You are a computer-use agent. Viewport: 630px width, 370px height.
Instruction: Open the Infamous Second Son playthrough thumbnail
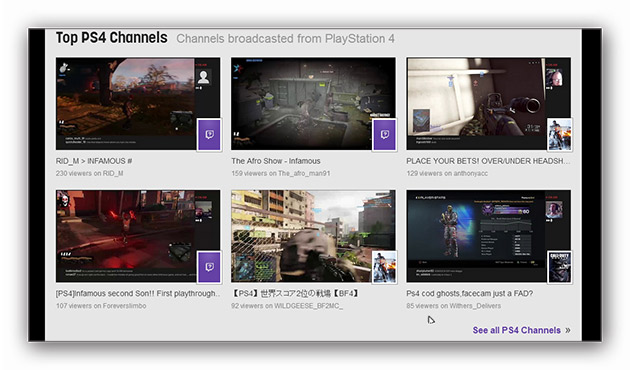click(x=138, y=236)
